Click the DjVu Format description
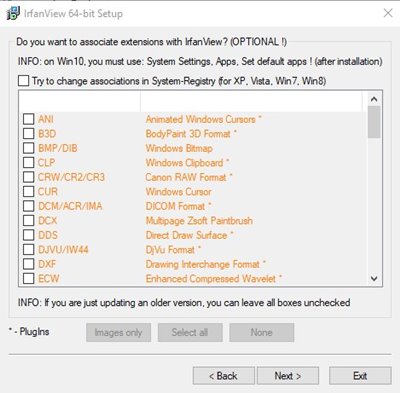400x393 pixels. click(x=173, y=250)
